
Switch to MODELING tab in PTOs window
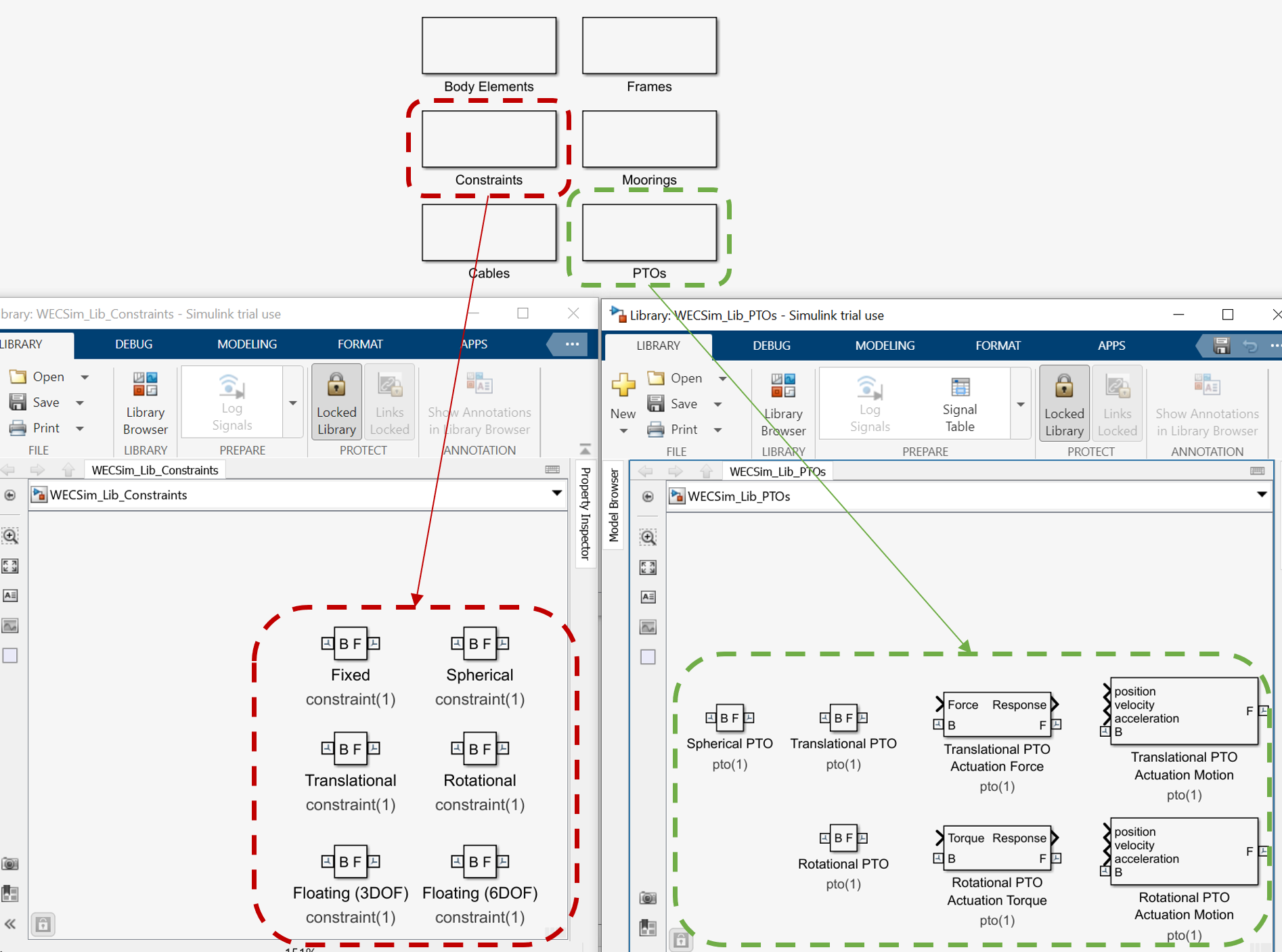pos(885,345)
